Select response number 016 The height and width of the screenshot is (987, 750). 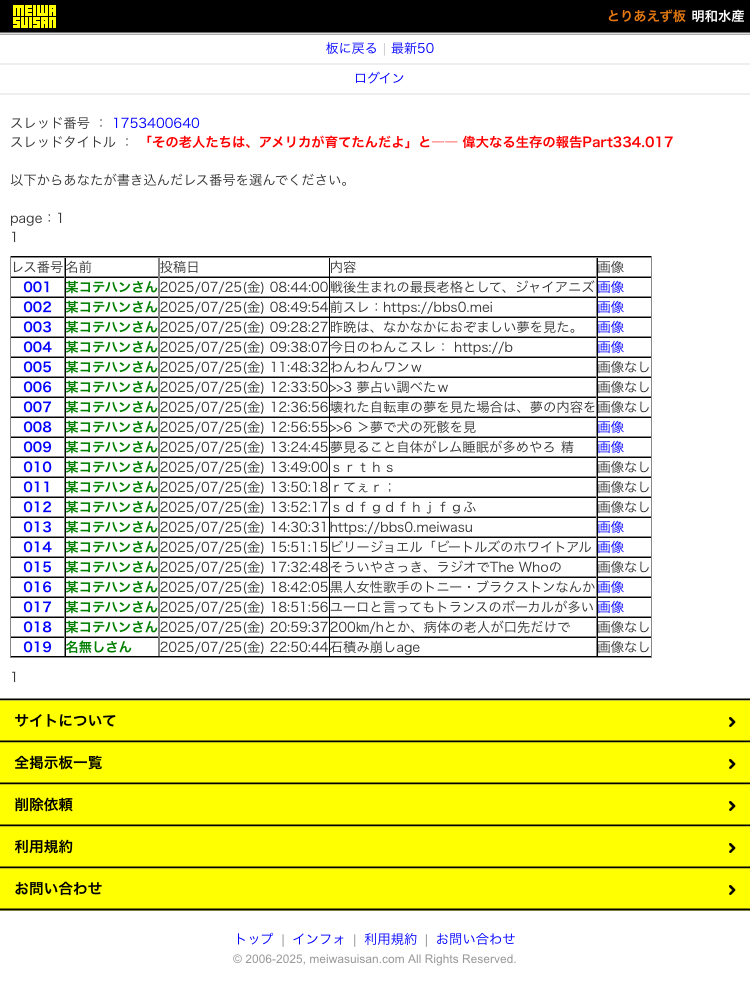click(37, 587)
